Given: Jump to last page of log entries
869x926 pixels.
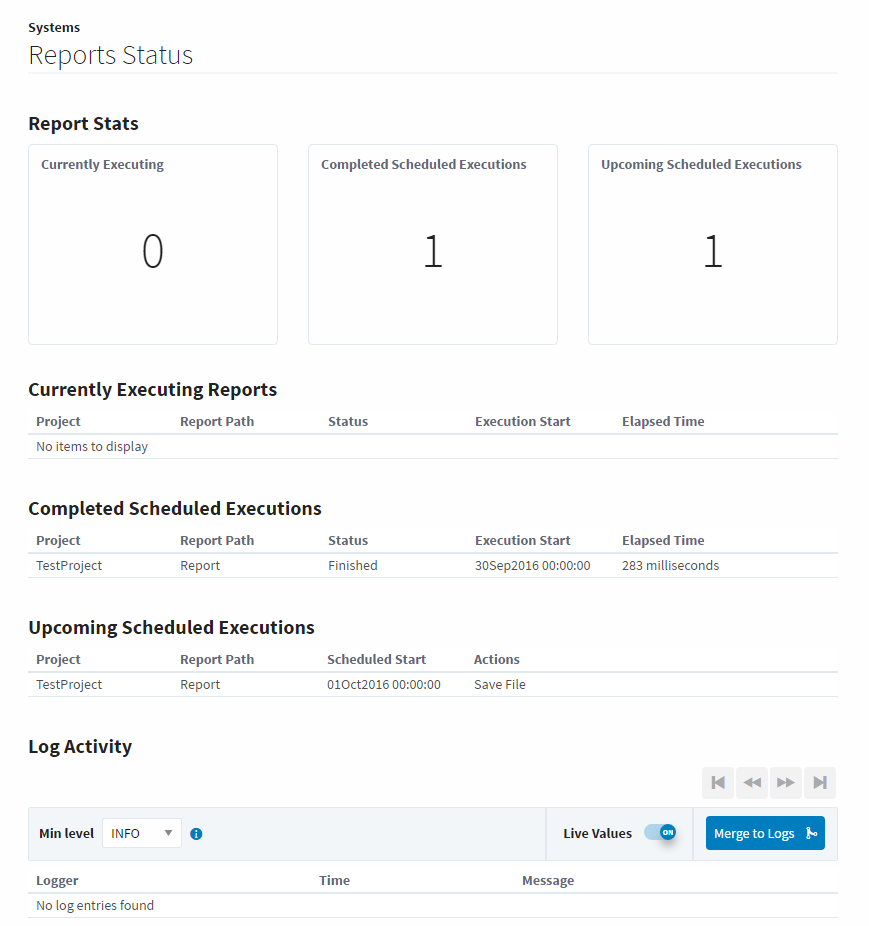Looking at the screenshot, I should (x=820, y=783).
